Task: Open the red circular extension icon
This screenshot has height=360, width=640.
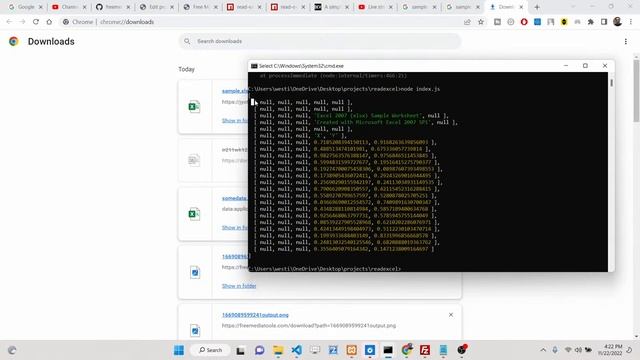Action: pos(524,22)
